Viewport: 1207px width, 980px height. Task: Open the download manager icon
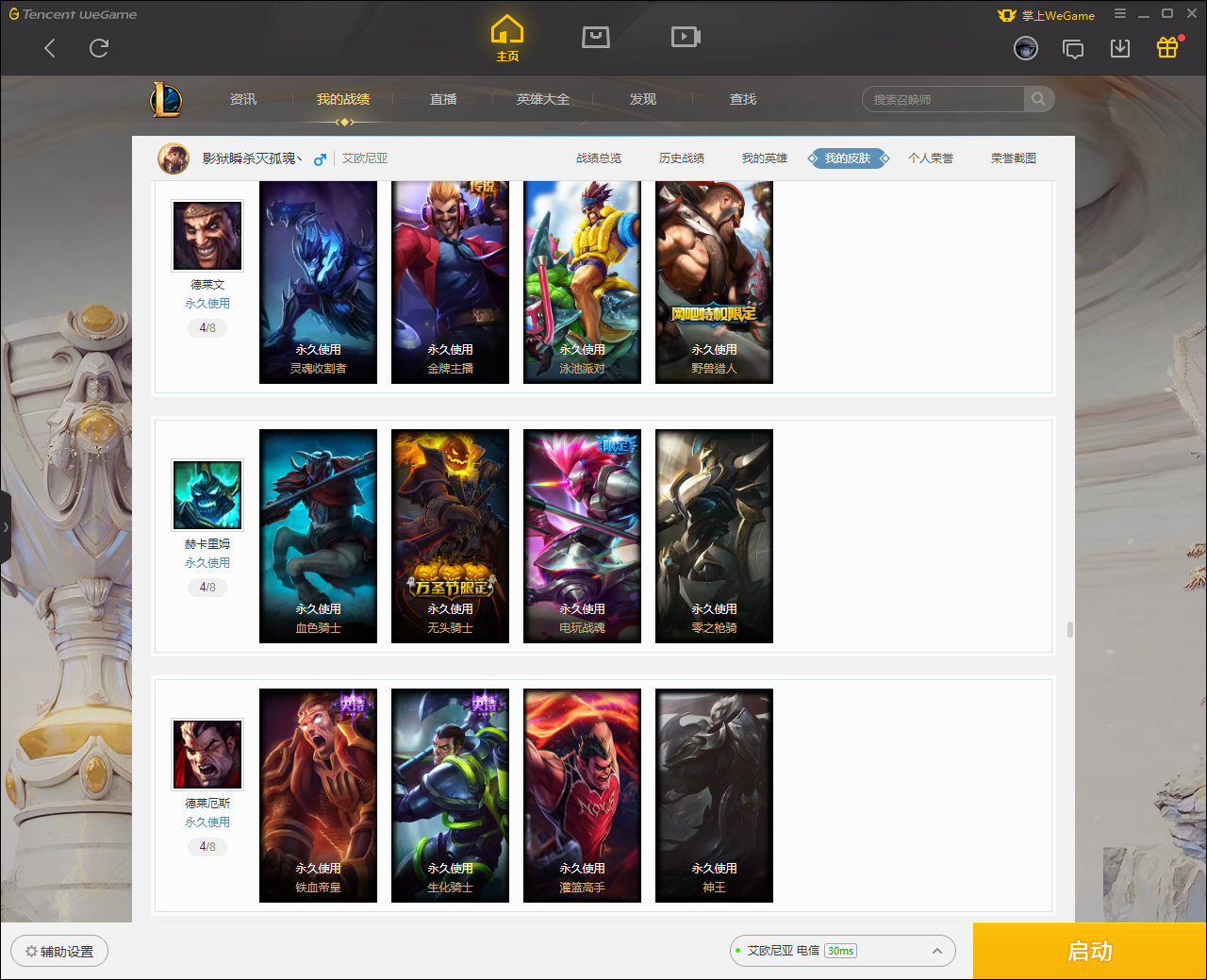tap(1120, 48)
